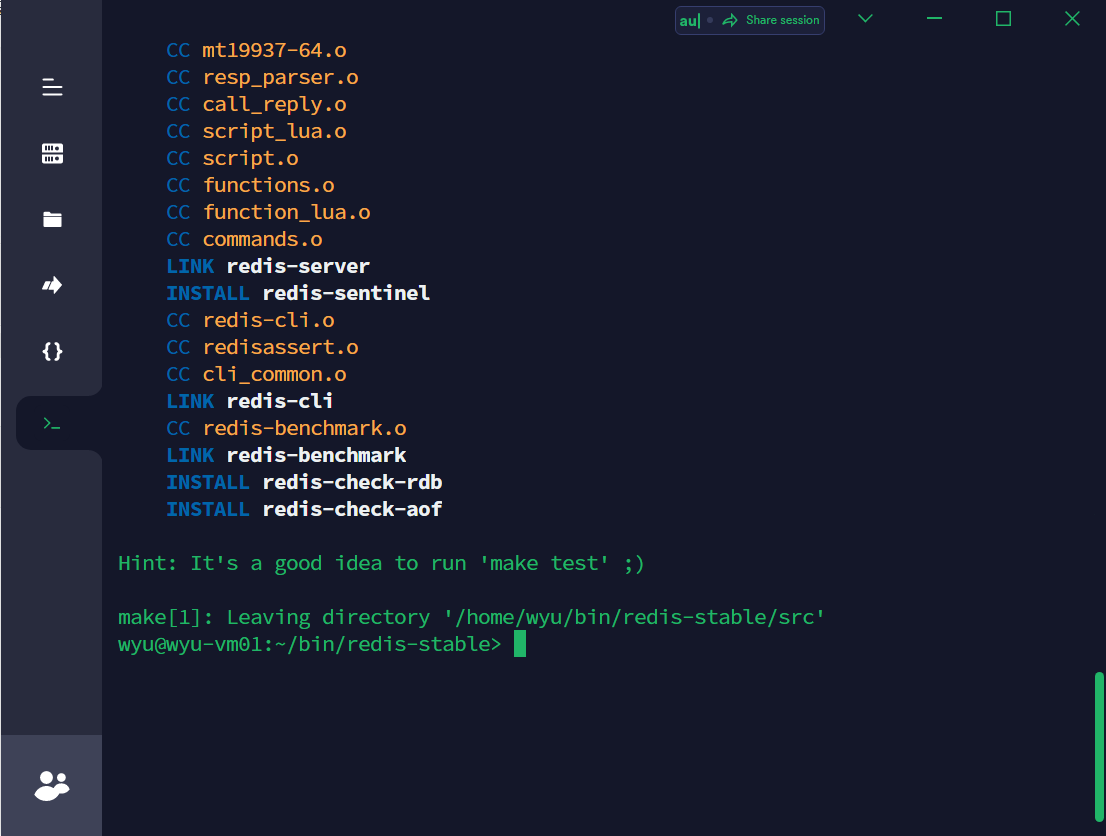This screenshot has width=1106, height=836.
Task: Click the text 'redis-benchmark.o'
Action: [305, 428]
